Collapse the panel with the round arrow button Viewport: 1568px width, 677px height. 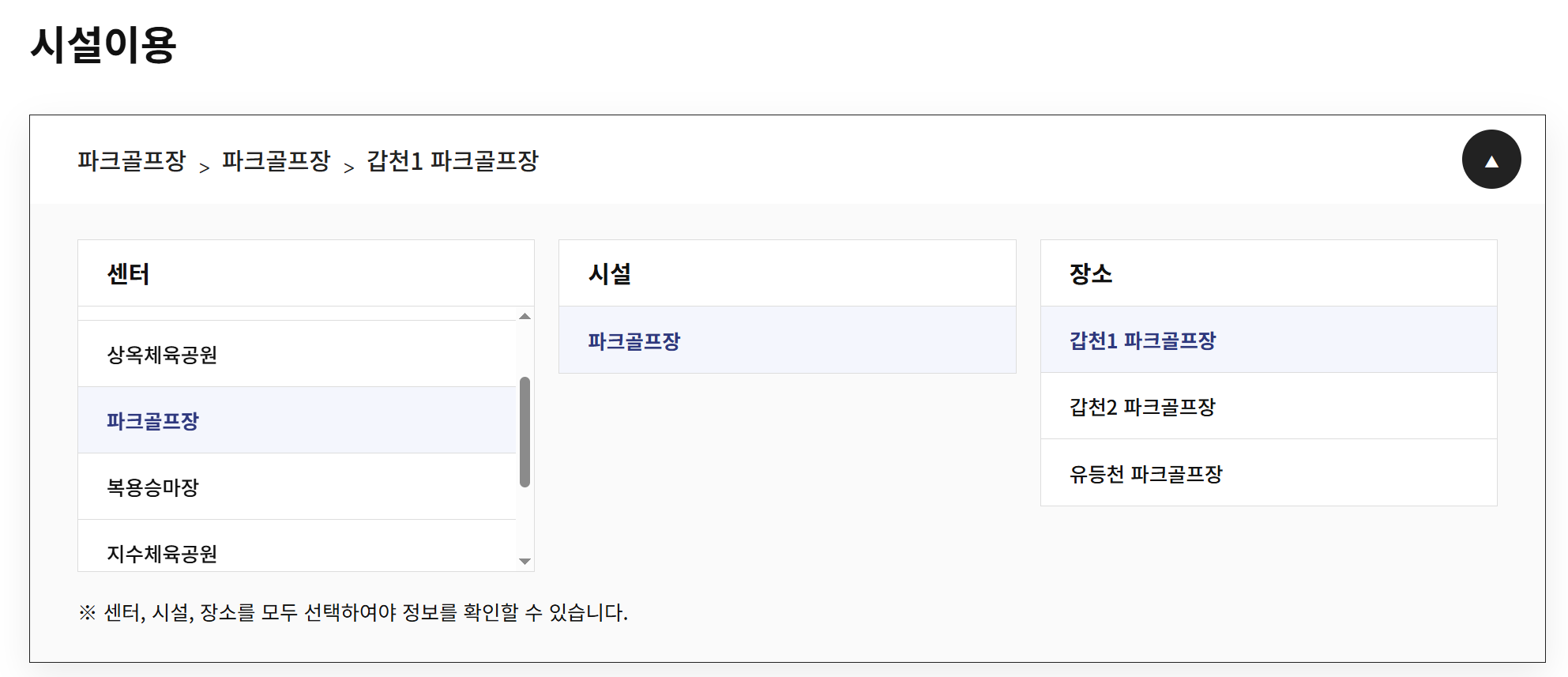click(1491, 160)
